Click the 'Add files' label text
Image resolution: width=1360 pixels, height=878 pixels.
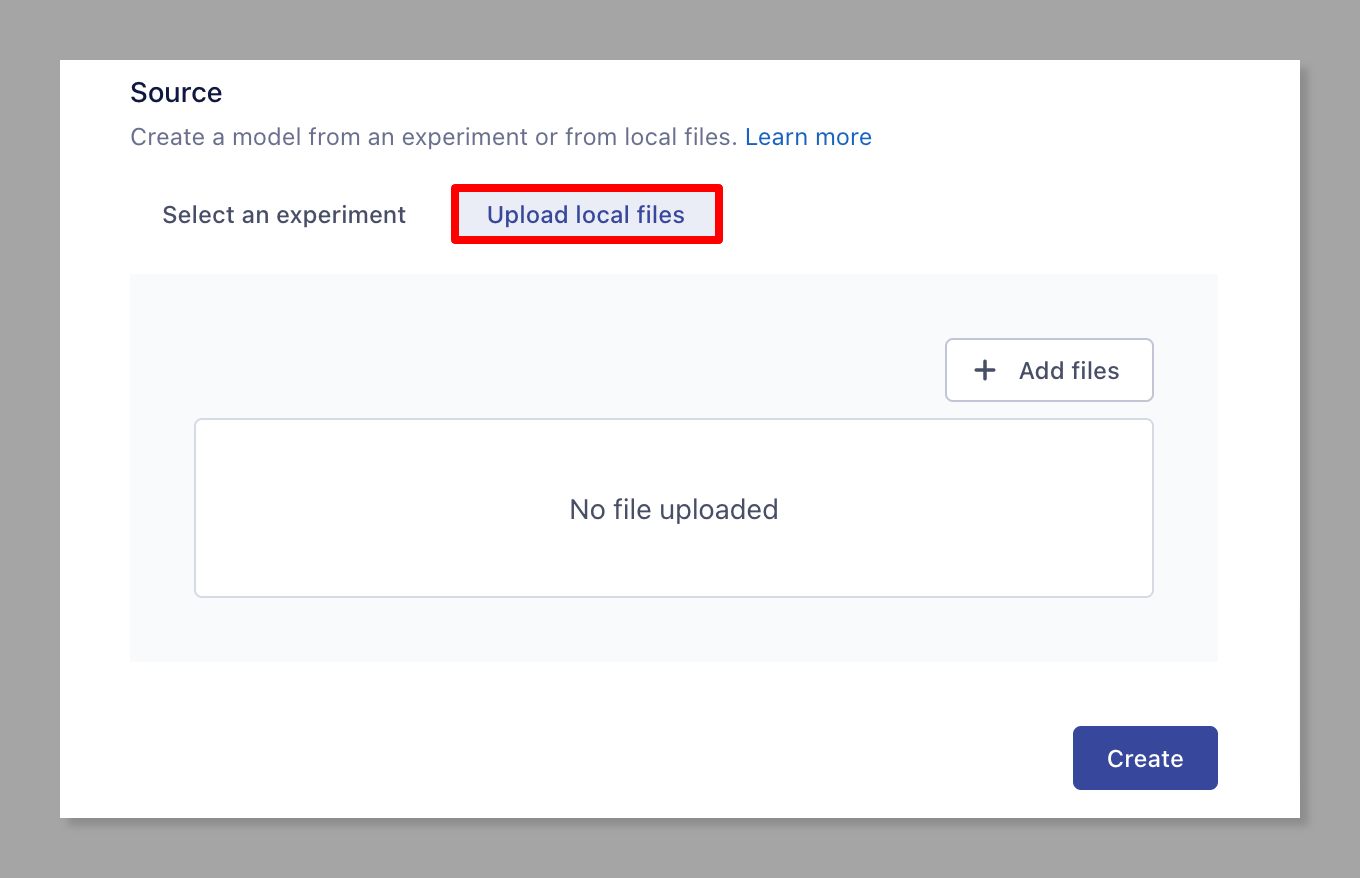(1069, 371)
